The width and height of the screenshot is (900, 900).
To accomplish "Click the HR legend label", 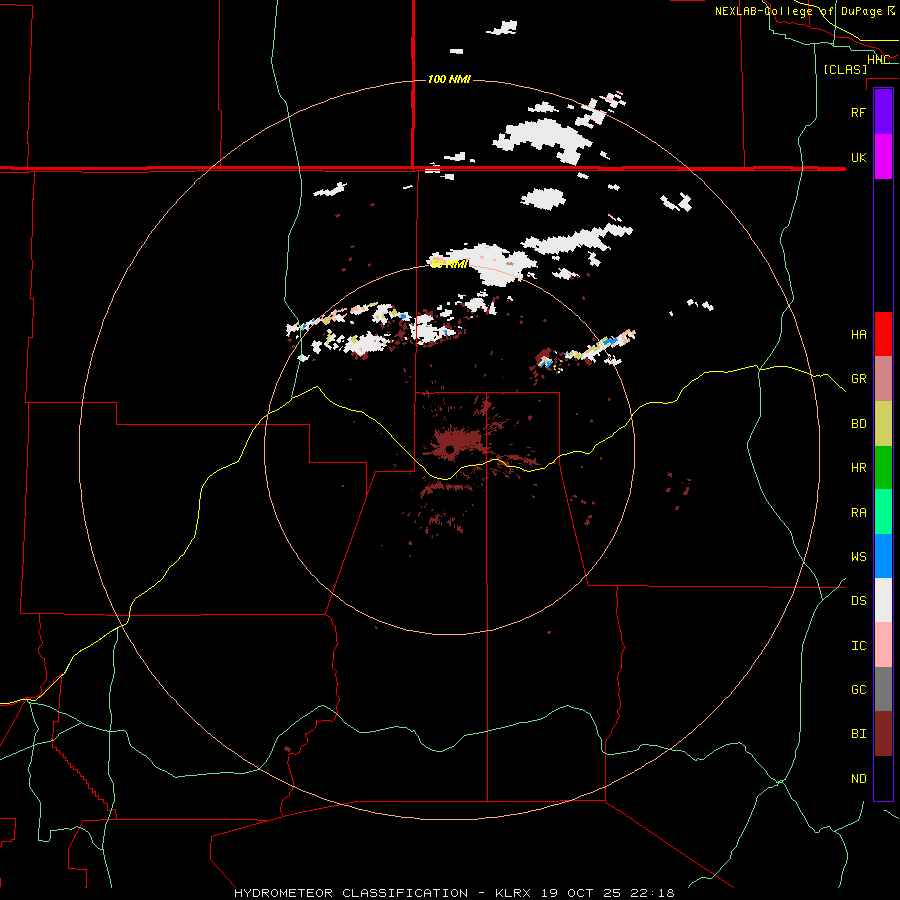I will point(858,468).
